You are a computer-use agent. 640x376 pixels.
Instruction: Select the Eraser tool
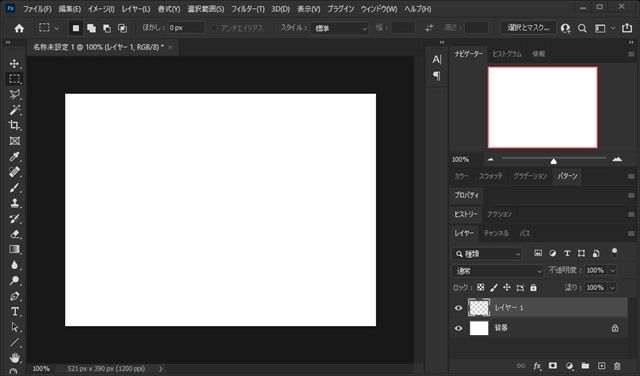click(x=14, y=234)
